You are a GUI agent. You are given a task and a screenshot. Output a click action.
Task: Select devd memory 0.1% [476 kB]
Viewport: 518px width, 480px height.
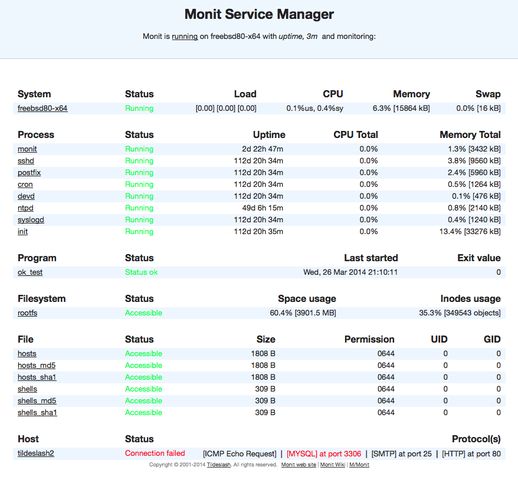click(476, 196)
